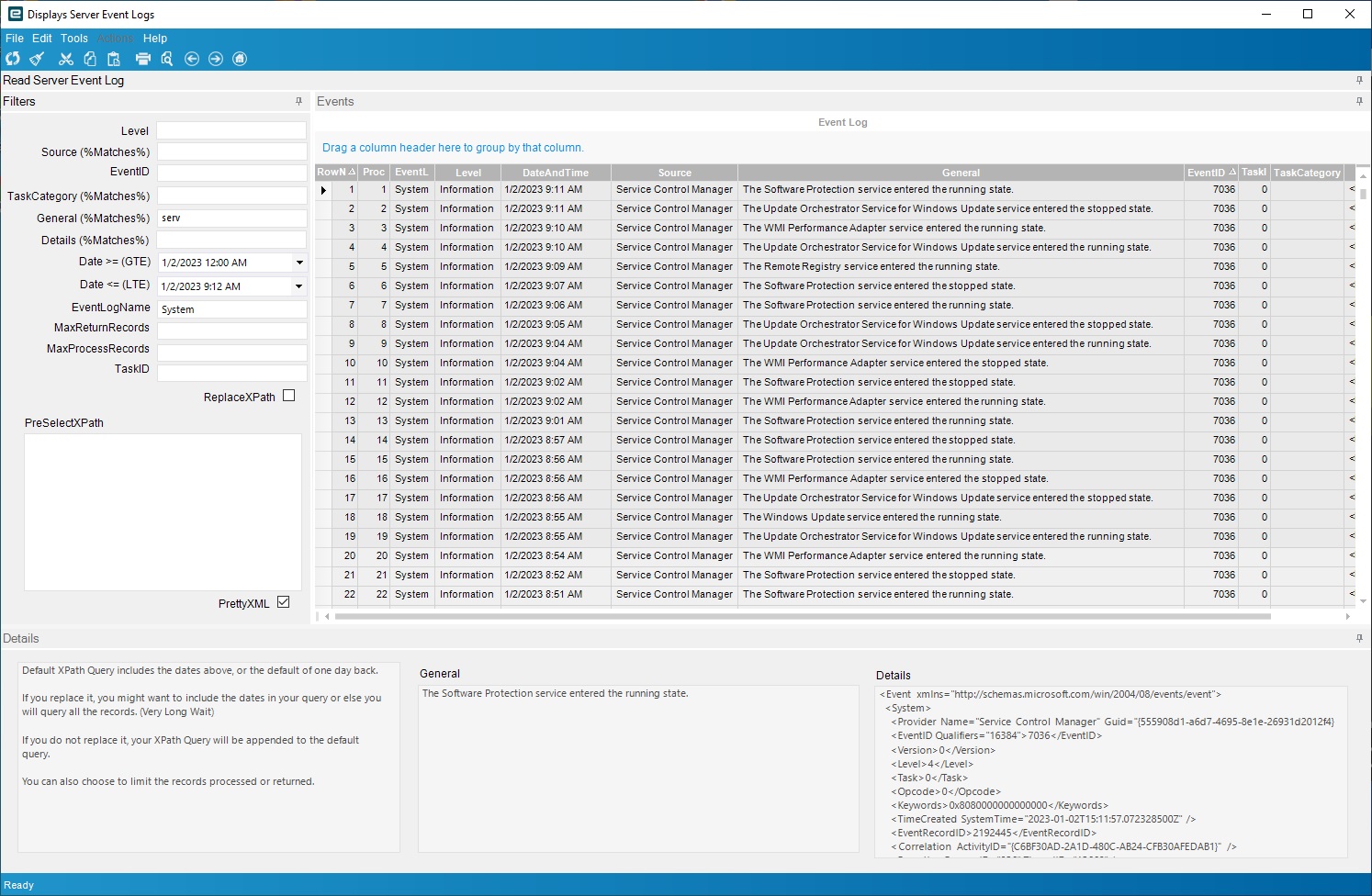The height and width of the screenshot is (896, 1372).
Task: Open the Tools menu
Action: [74, 39]
